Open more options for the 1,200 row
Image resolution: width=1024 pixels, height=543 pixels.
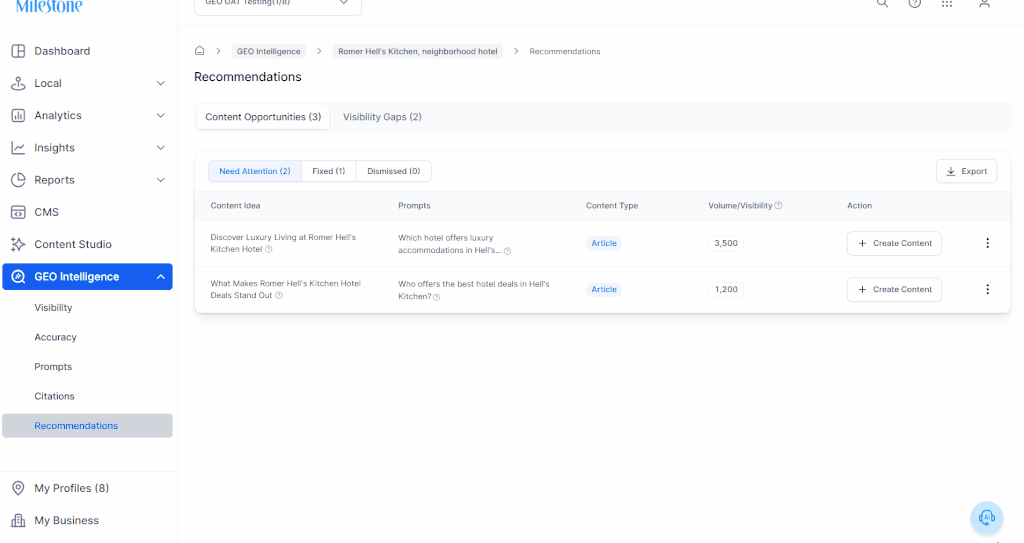point(987,289)
